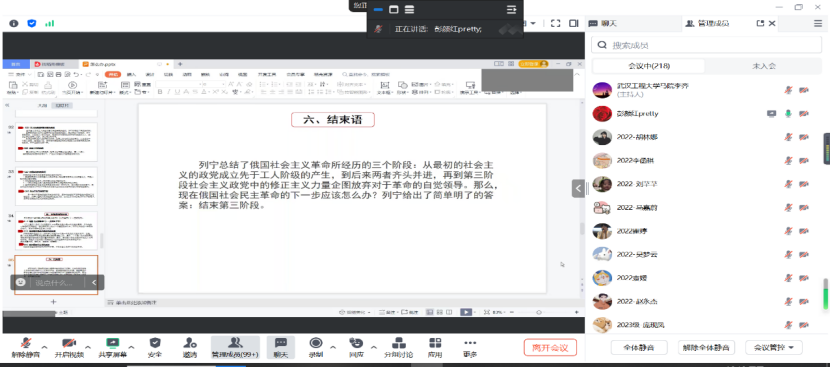Click the 更多 three-dot icon
The width and height of the screenshot is (831, 367).
coord(470,347)
